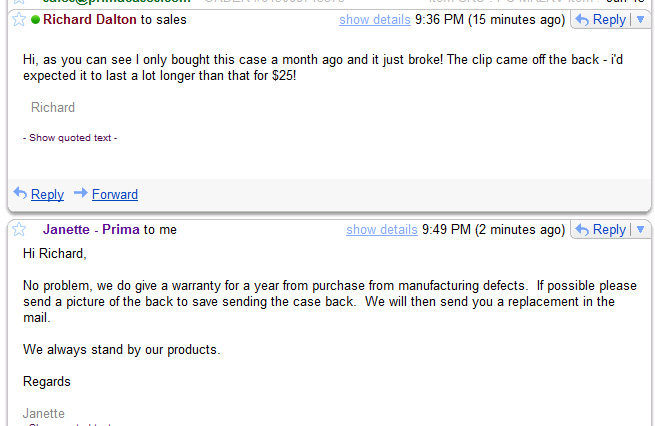Show details for Janette's message

coord(382,230)
